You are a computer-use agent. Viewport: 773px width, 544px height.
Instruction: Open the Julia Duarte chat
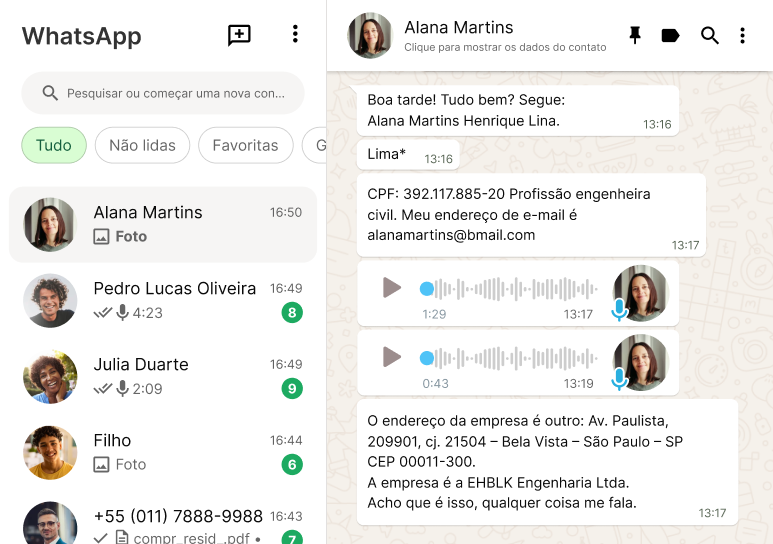pyautogui.click(x=163, y=376)
